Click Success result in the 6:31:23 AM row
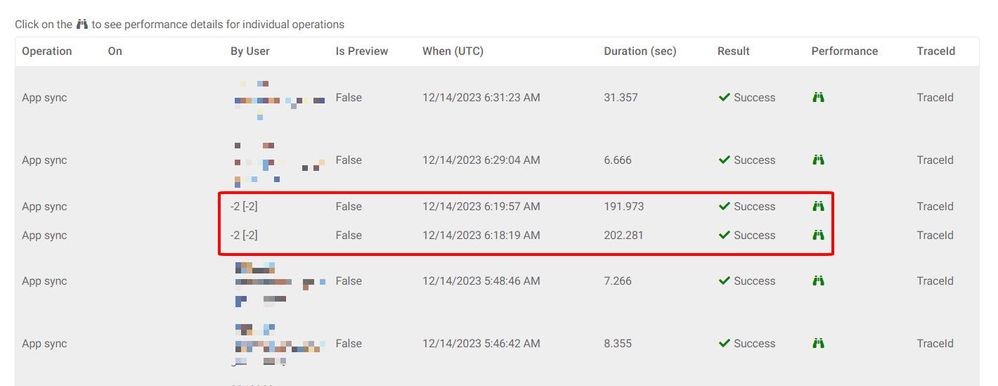The width and height of the screenshot is (998, 386). pos(747,97)
